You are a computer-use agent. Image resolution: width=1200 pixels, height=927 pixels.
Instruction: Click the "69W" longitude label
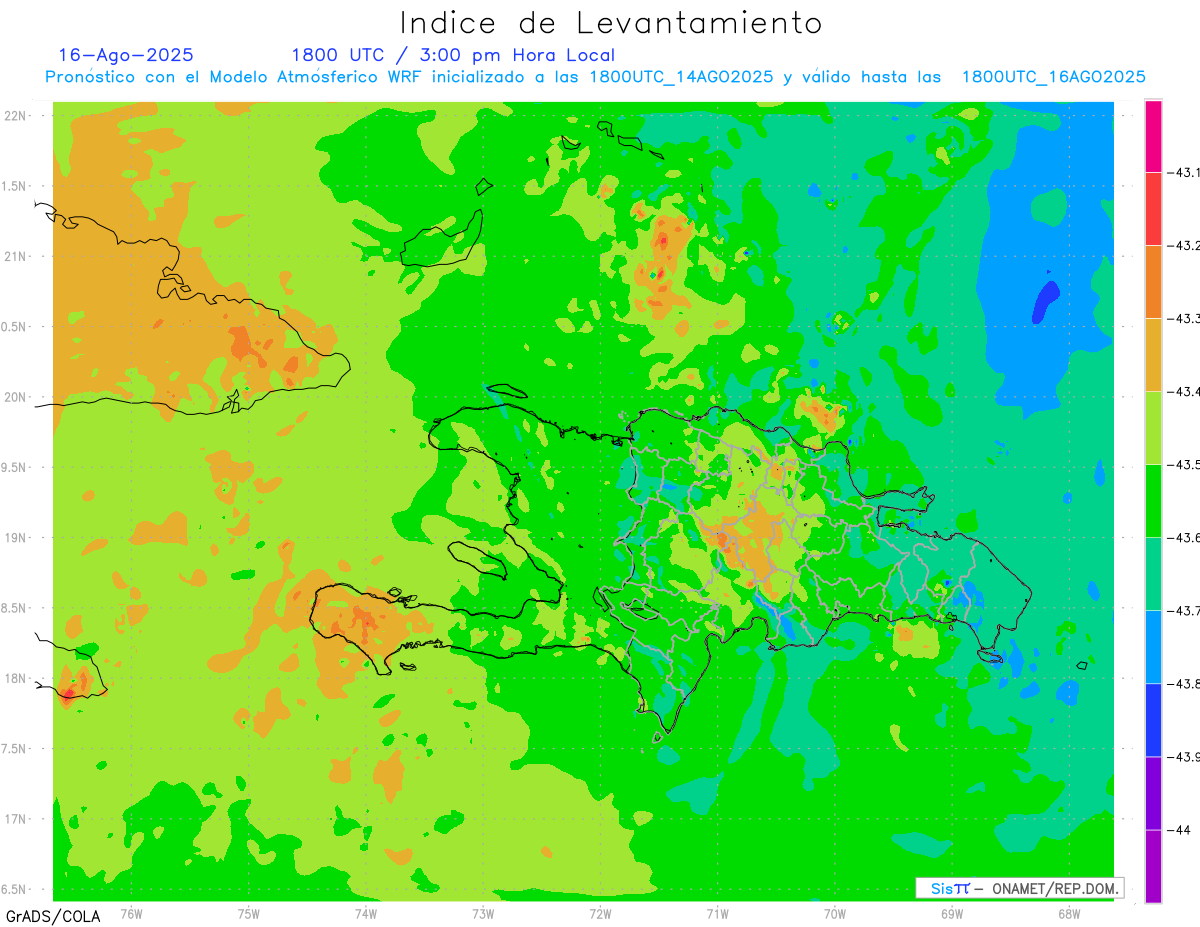[x=952, y=913]
